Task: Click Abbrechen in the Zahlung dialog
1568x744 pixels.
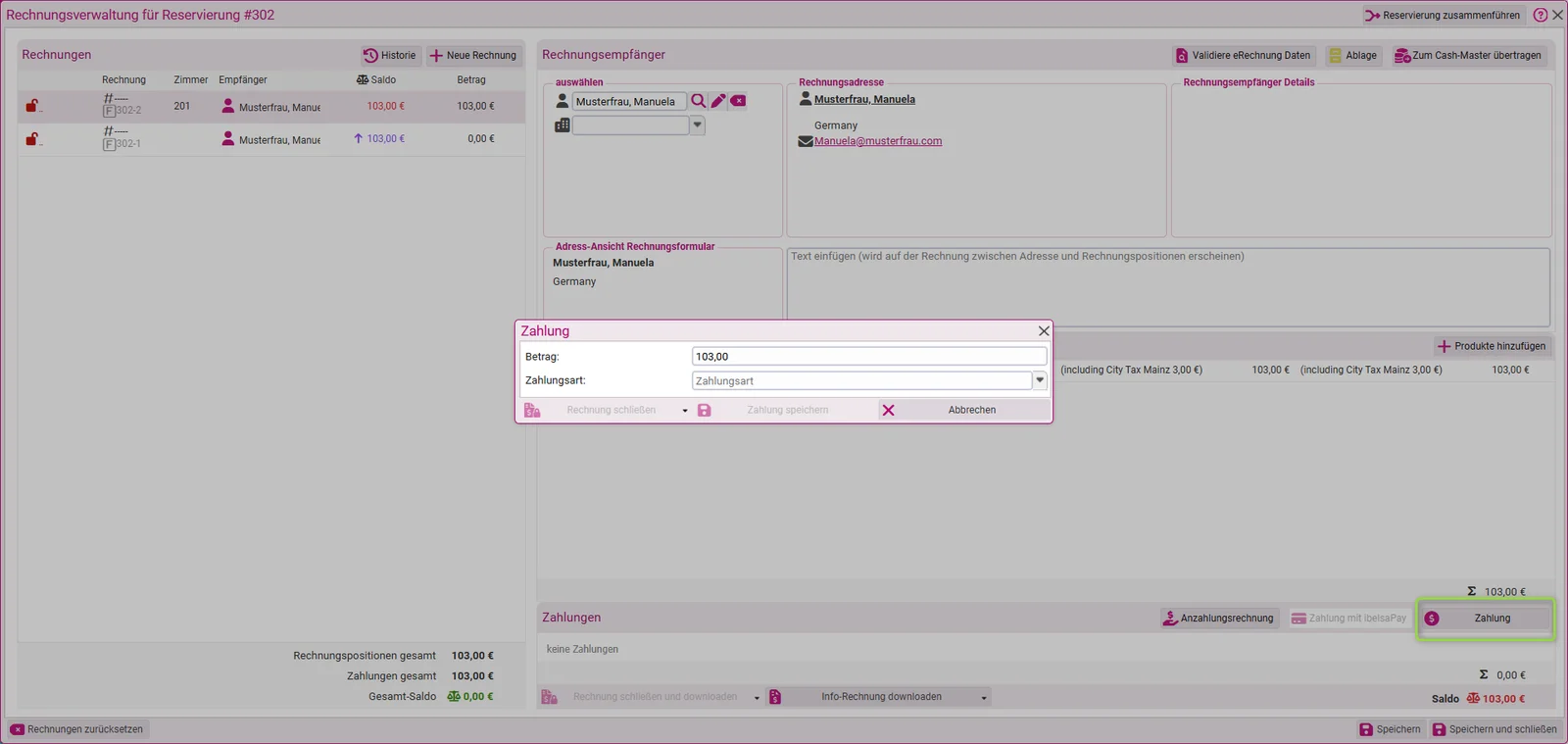Action: coord(962,410)
